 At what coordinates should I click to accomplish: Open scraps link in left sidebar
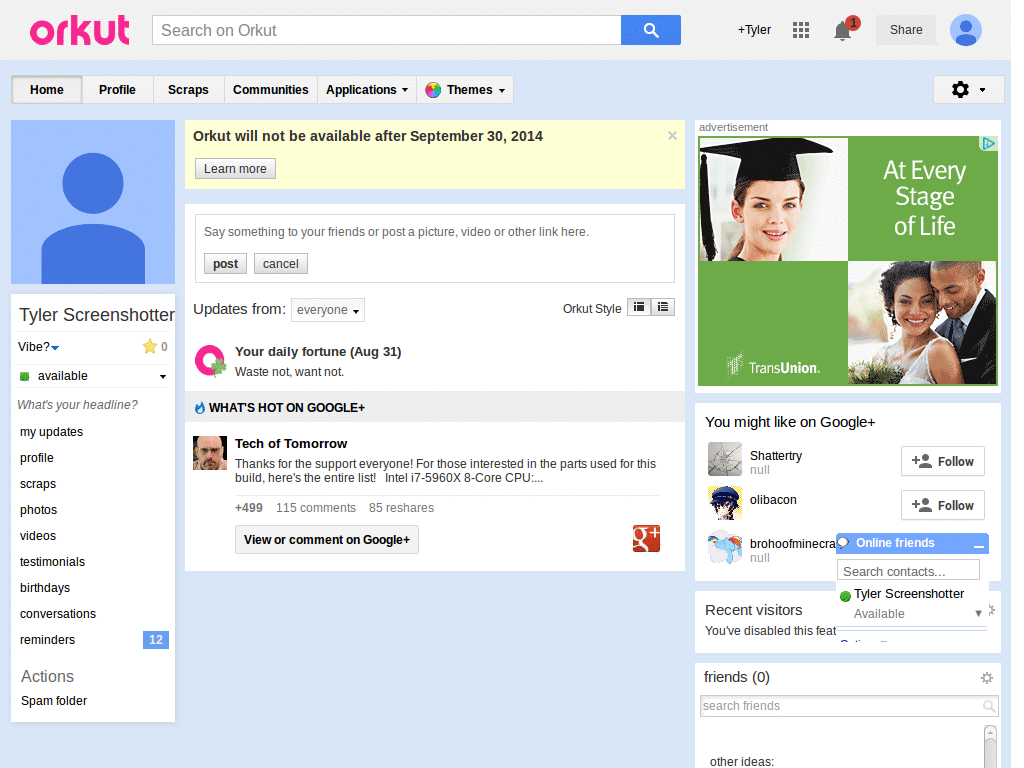[38, 484]
